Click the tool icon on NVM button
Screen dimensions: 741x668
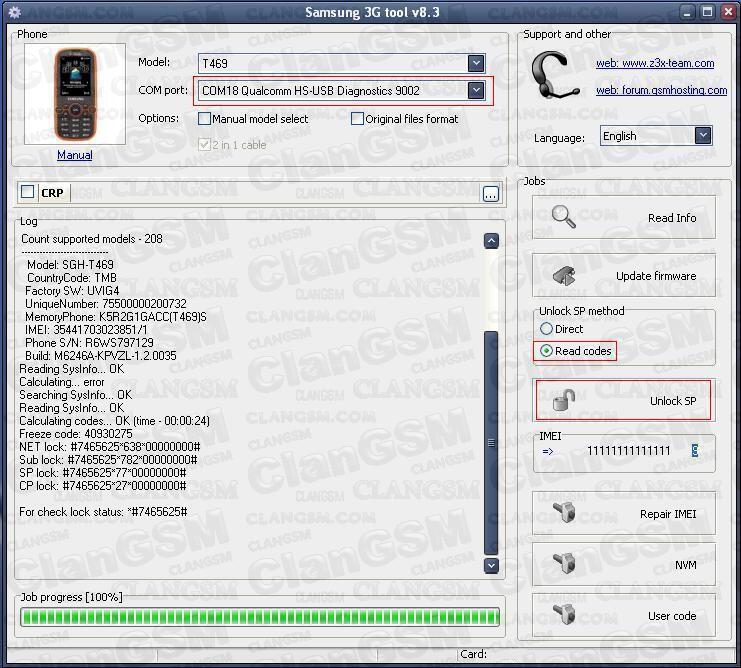564,563
